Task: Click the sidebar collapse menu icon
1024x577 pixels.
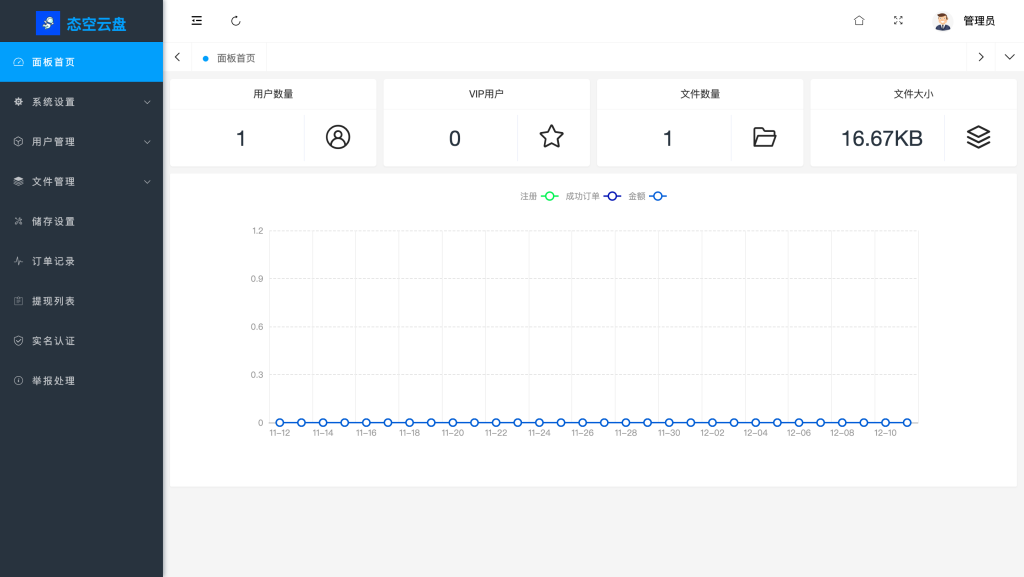Action: (197, 21)
